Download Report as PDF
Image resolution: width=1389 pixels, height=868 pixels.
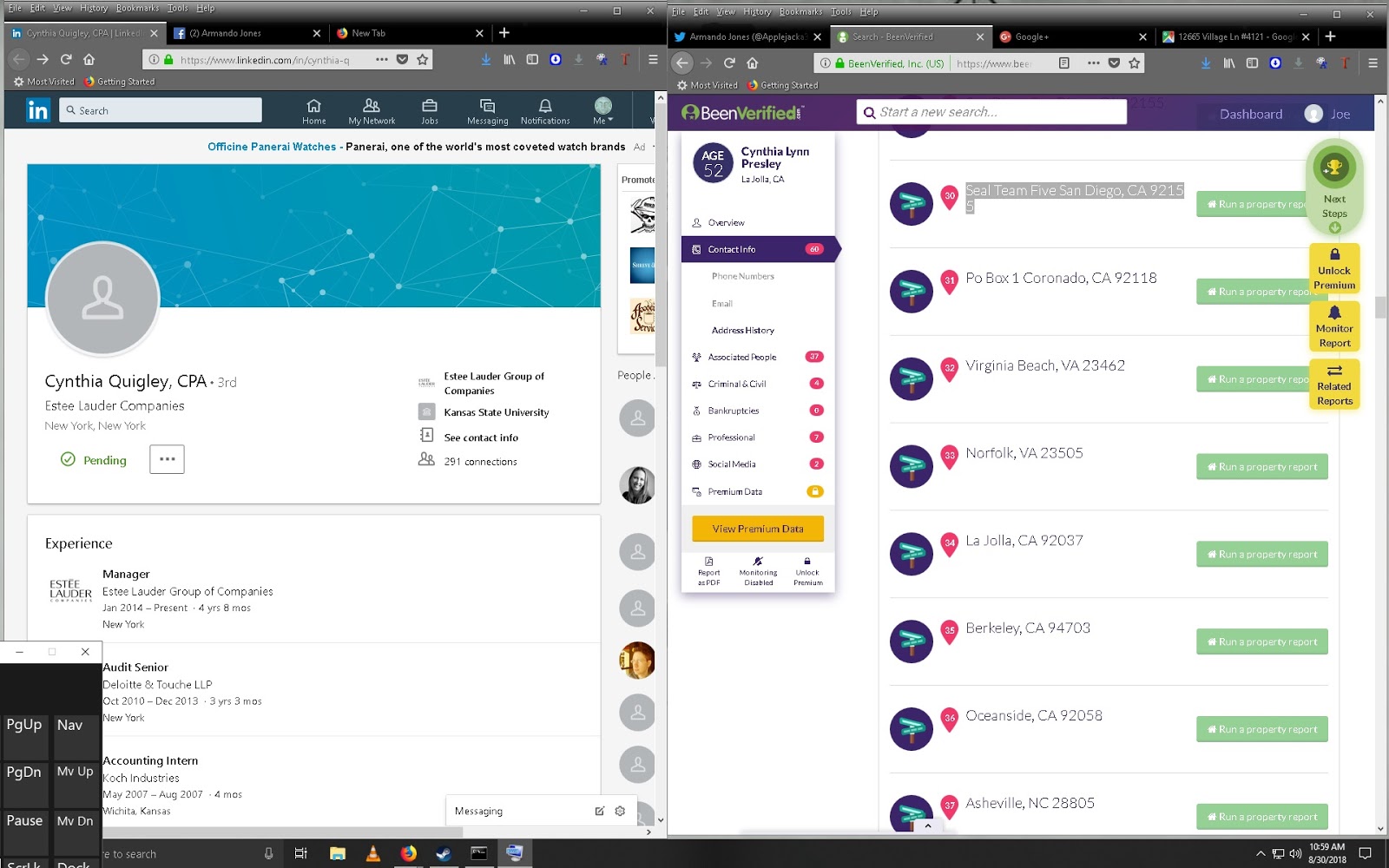point(708,571)
